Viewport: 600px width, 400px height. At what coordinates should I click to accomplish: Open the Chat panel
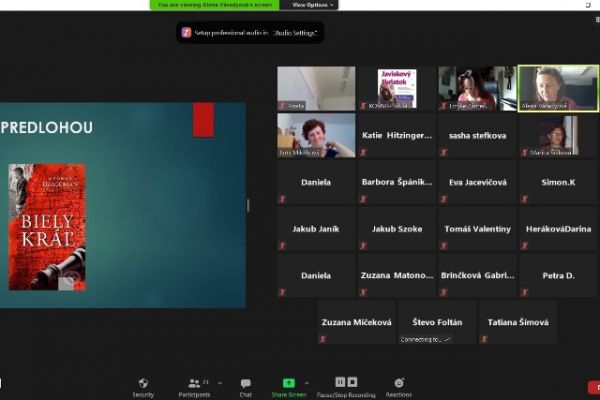[x=245, y=384]
